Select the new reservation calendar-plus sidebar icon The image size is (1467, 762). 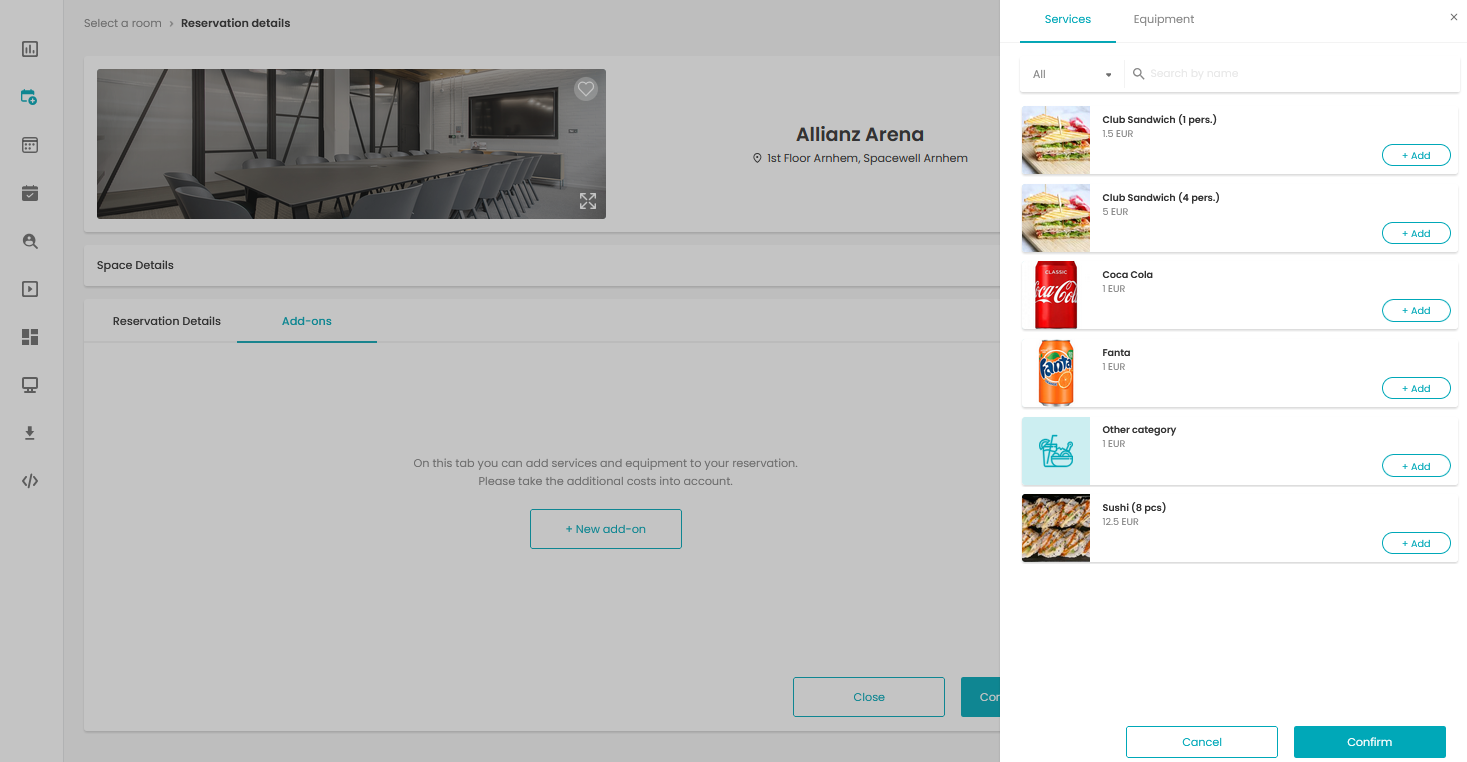(x=30, y=97)
